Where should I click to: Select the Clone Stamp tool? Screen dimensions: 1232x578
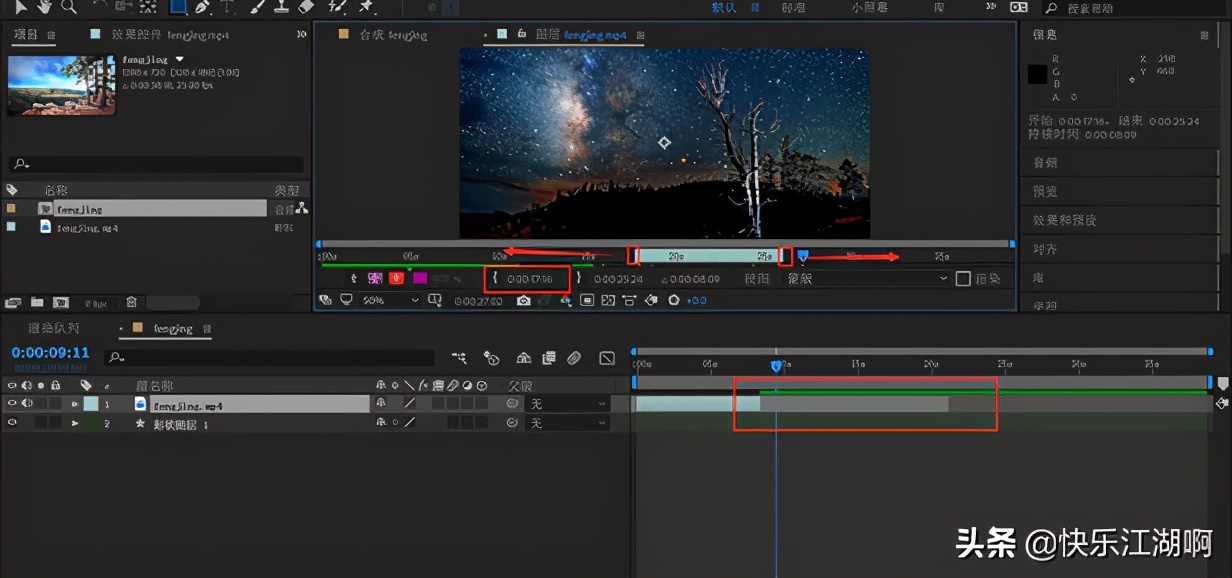[x=281, y=7]
